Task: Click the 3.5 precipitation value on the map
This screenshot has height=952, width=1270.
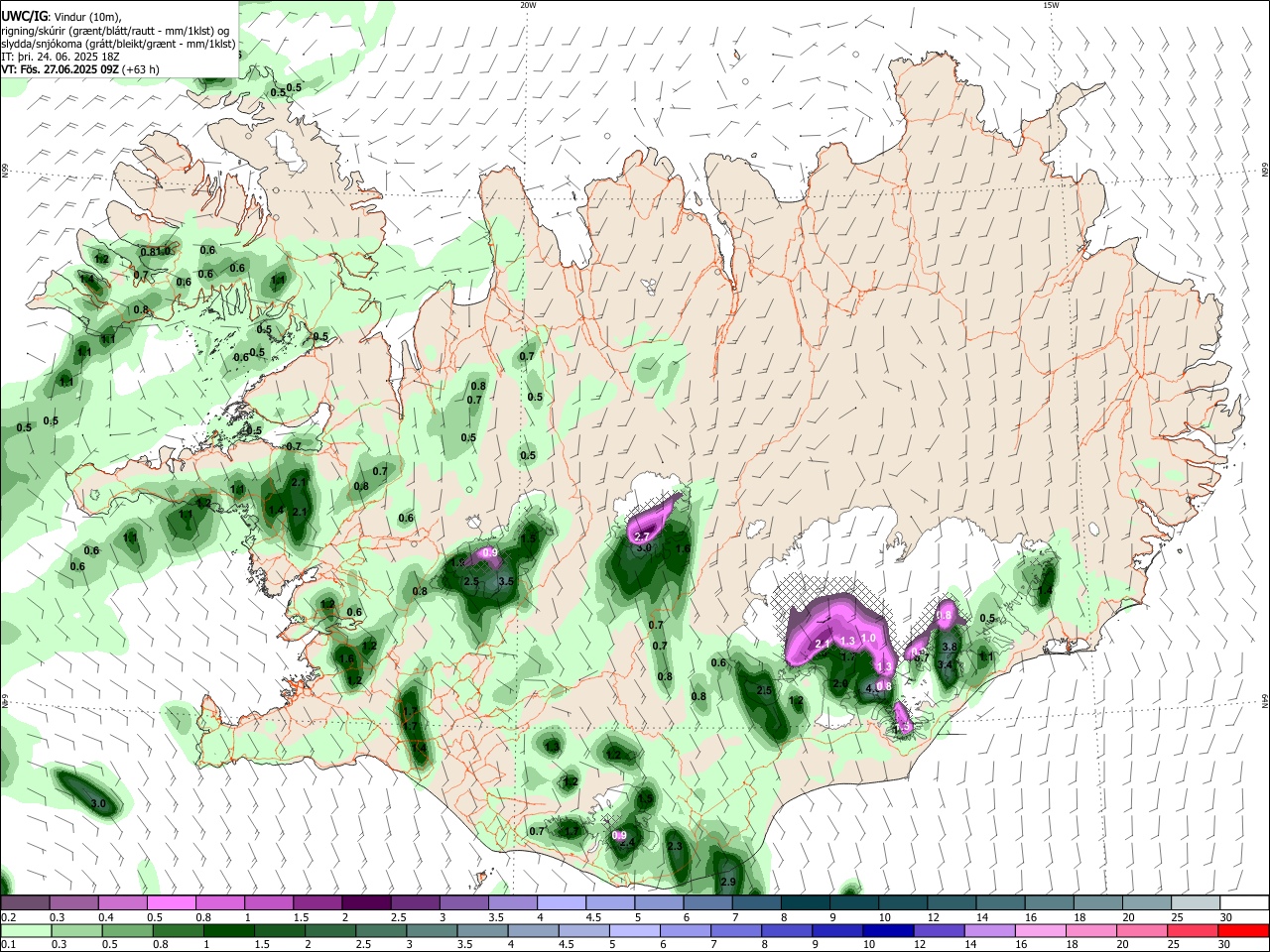Action: [506, 581]
